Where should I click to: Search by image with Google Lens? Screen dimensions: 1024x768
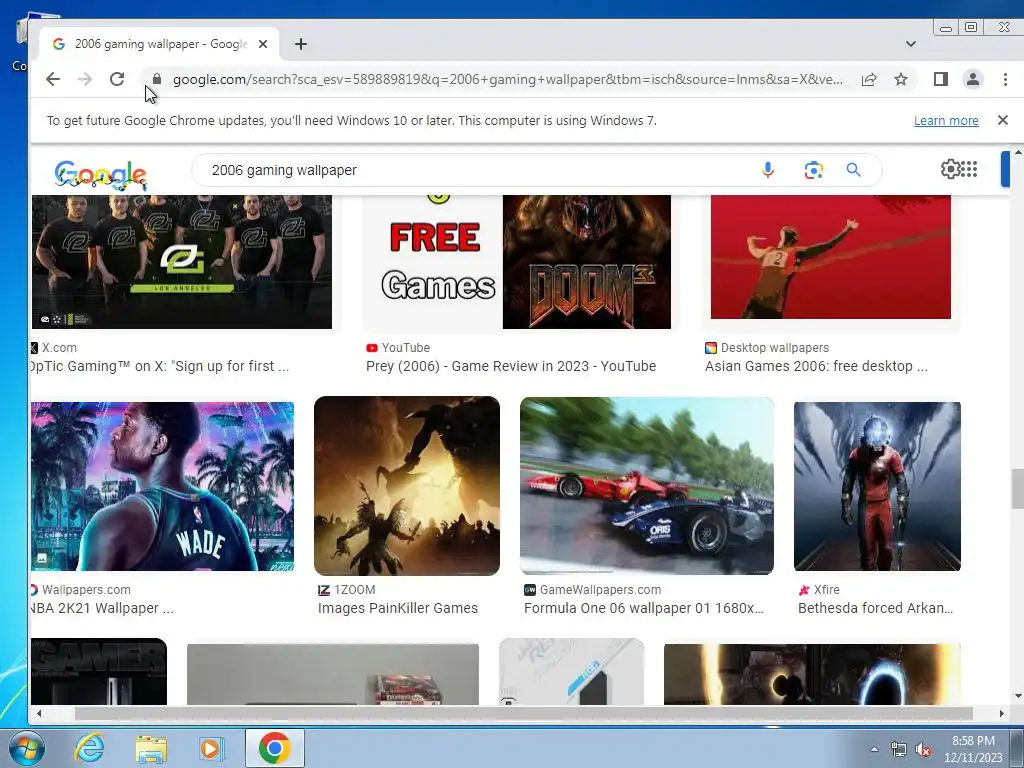click(813, 170)
